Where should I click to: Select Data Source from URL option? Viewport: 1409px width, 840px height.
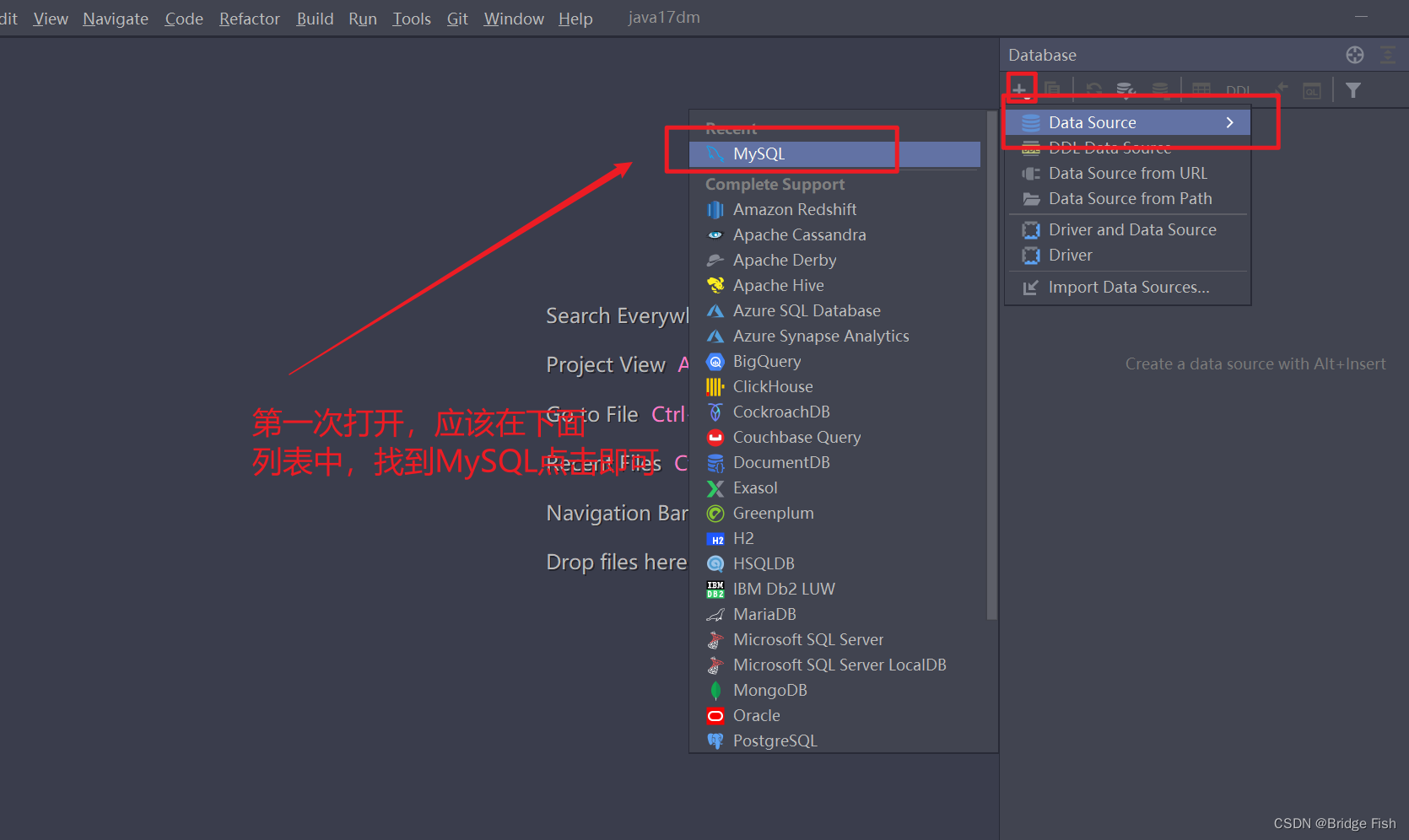pyautogui.click(x=1128, y=173)
